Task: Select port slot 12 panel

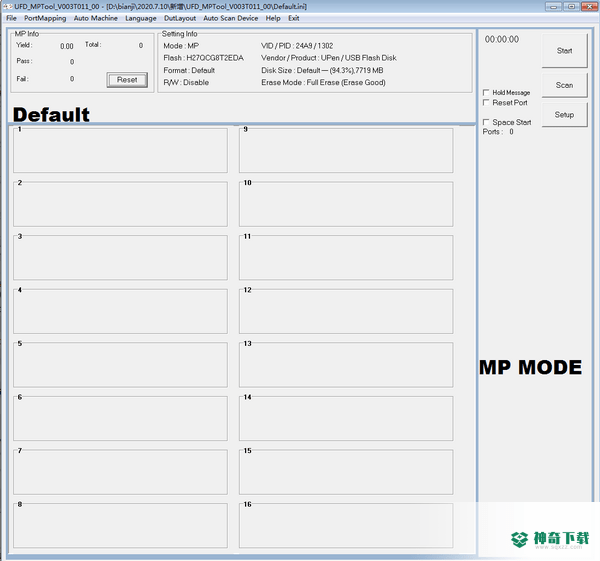Action: pos(346,311)
